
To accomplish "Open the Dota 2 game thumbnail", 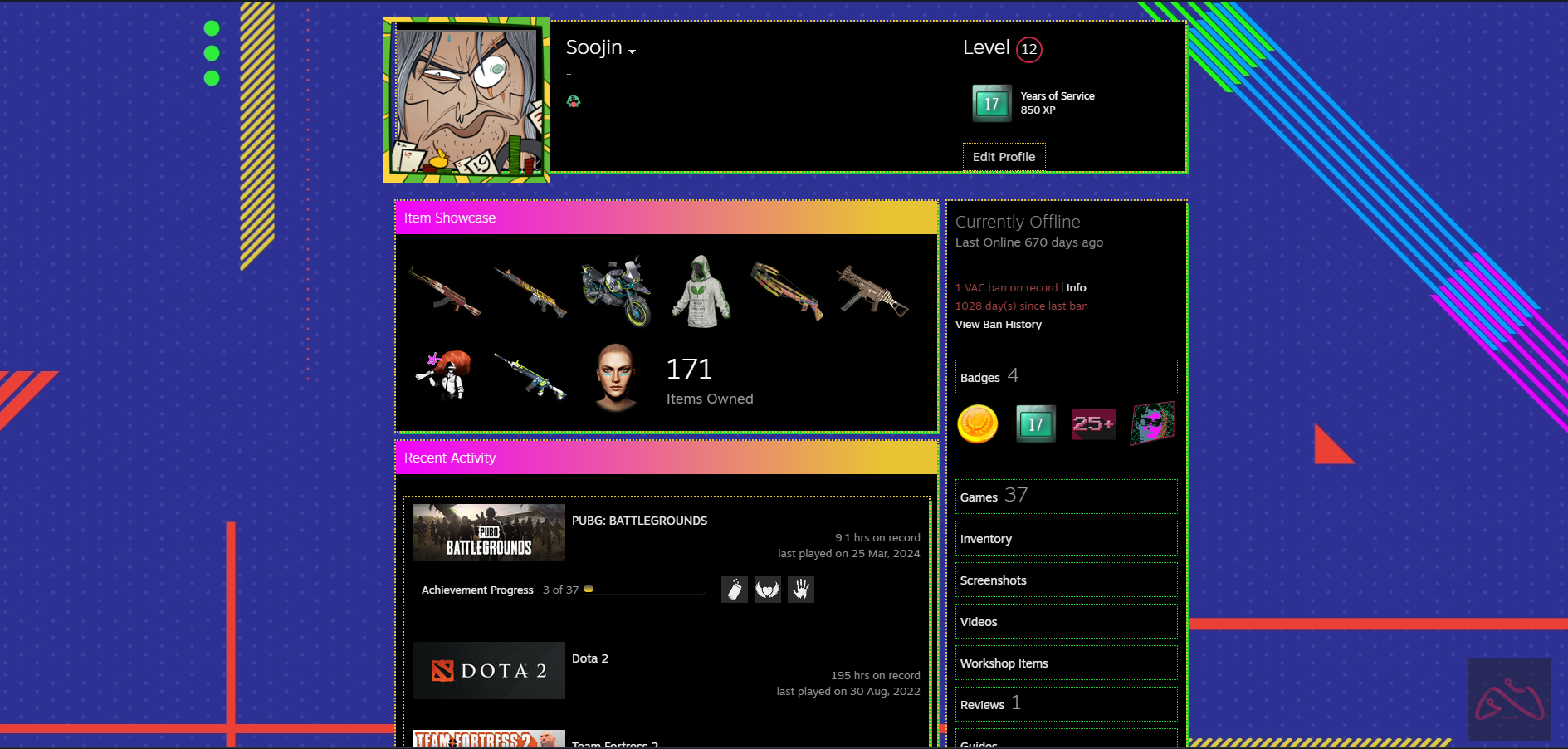I will click(488, 670).
